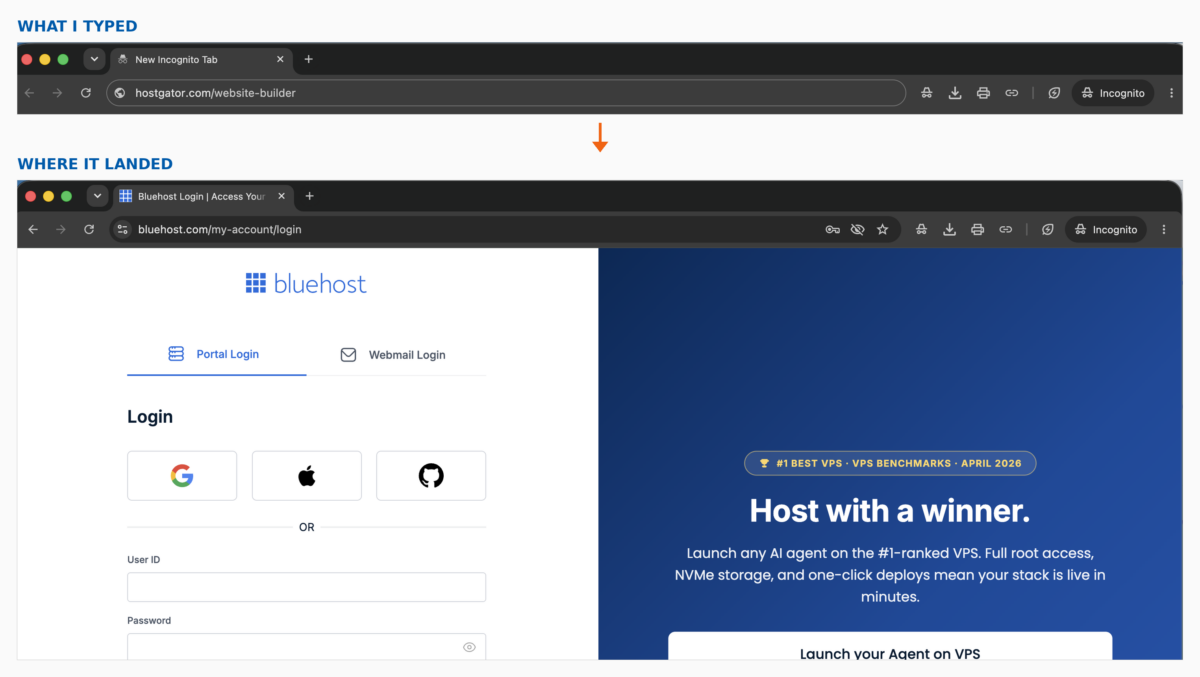Toggle password visibility eye icon
This screenshot has height=677, width=1200.
469,647
